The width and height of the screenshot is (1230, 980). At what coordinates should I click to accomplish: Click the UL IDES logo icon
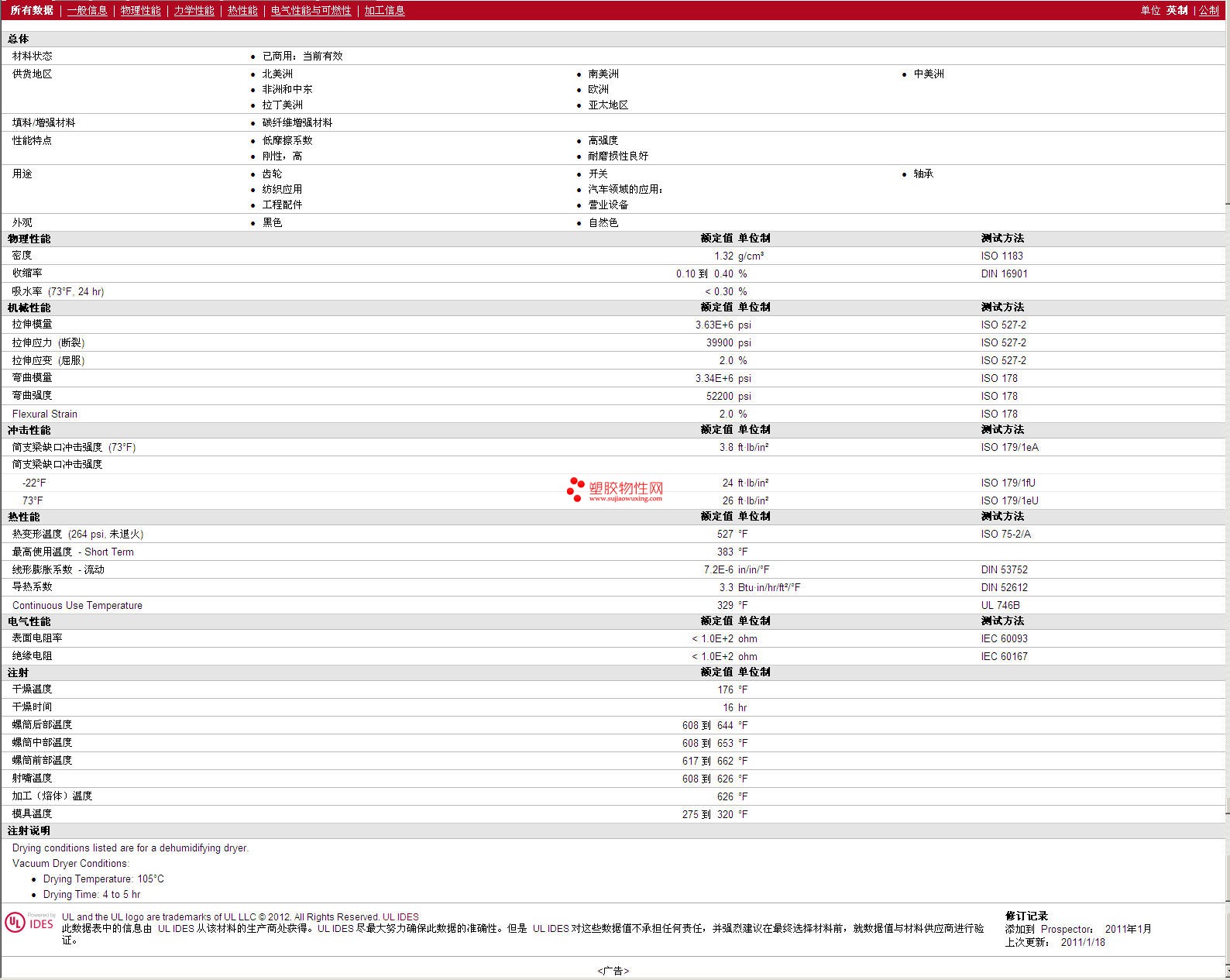tap(29, 922)
